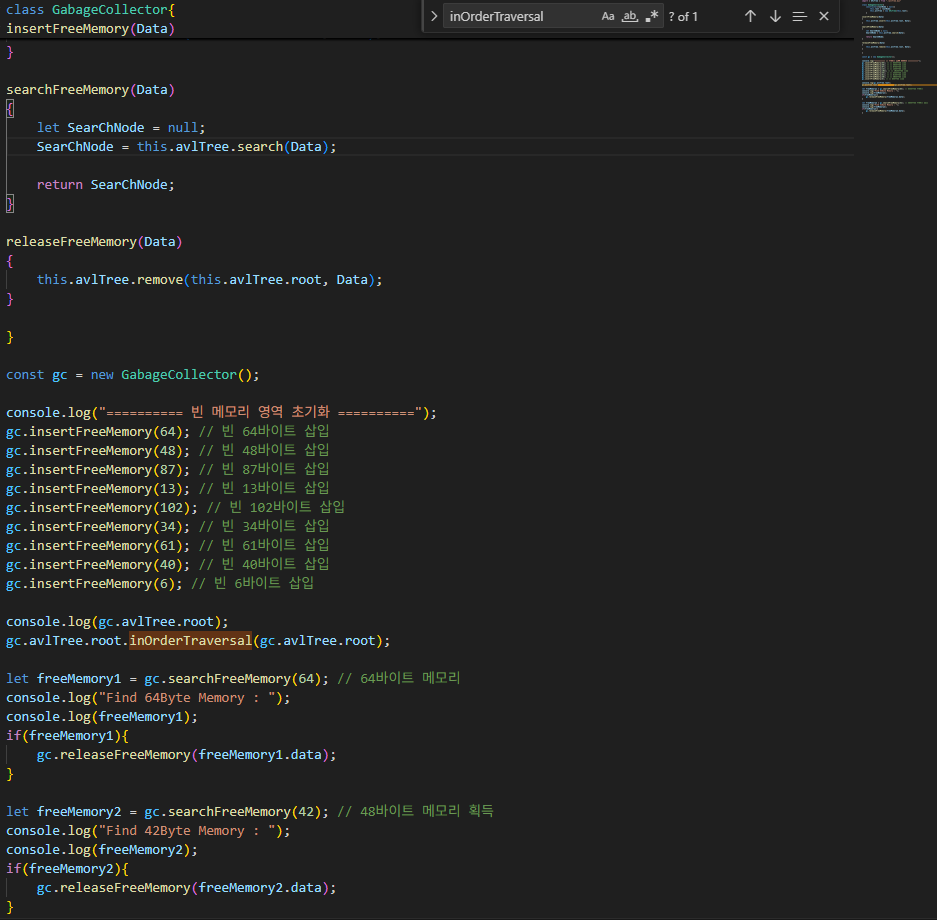937x920 pixels.
Task: Click the line 'let SearChNode = null;'
Action: coord(121,128)
